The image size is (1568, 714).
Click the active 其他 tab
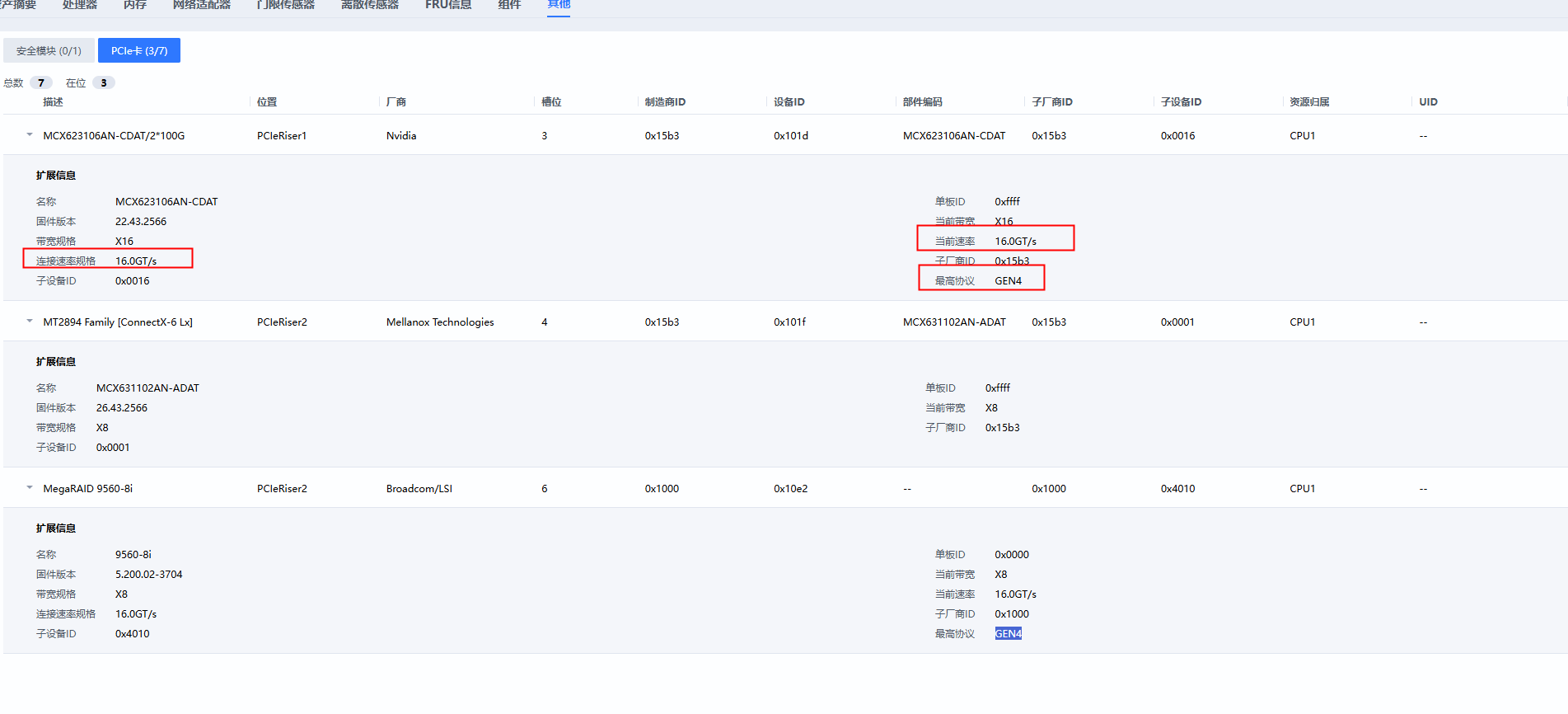tap(559, 5)
